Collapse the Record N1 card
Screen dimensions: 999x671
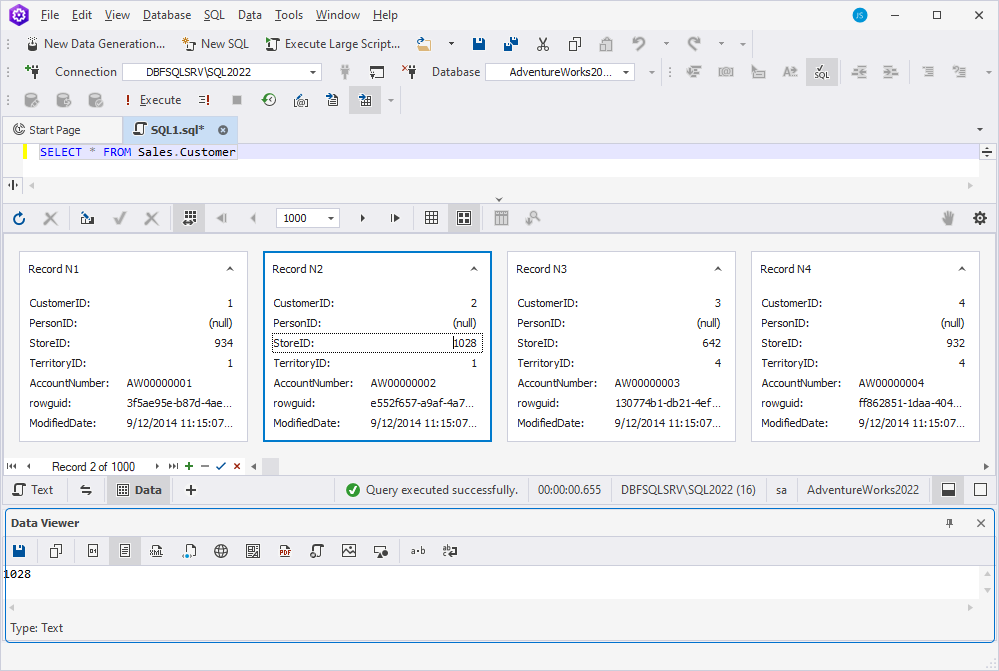coord(230,269)
